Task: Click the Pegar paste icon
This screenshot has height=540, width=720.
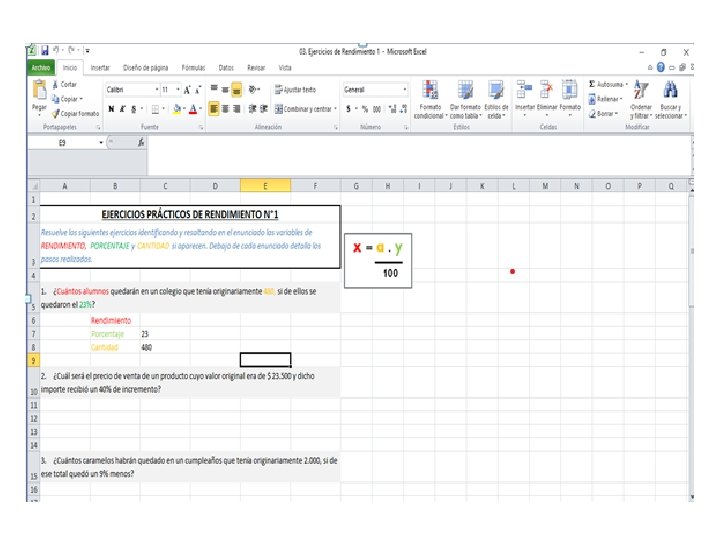Action: tap(39, 90)
